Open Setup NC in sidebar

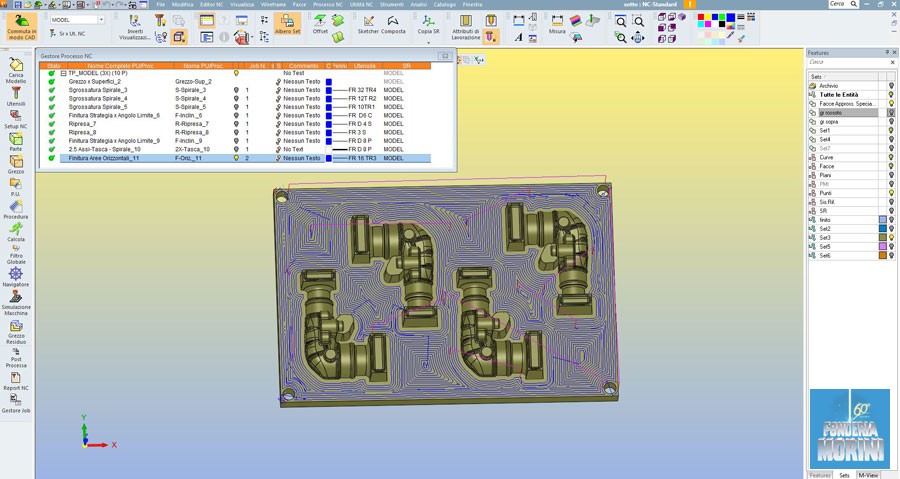pos(15,119)
